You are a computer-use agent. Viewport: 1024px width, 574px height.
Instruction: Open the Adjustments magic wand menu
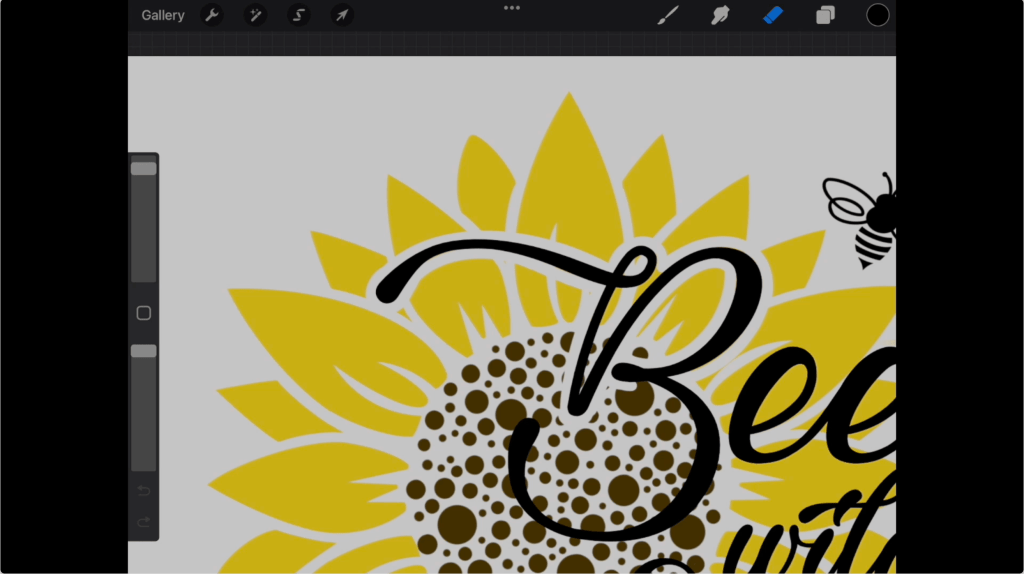[255, 15]
